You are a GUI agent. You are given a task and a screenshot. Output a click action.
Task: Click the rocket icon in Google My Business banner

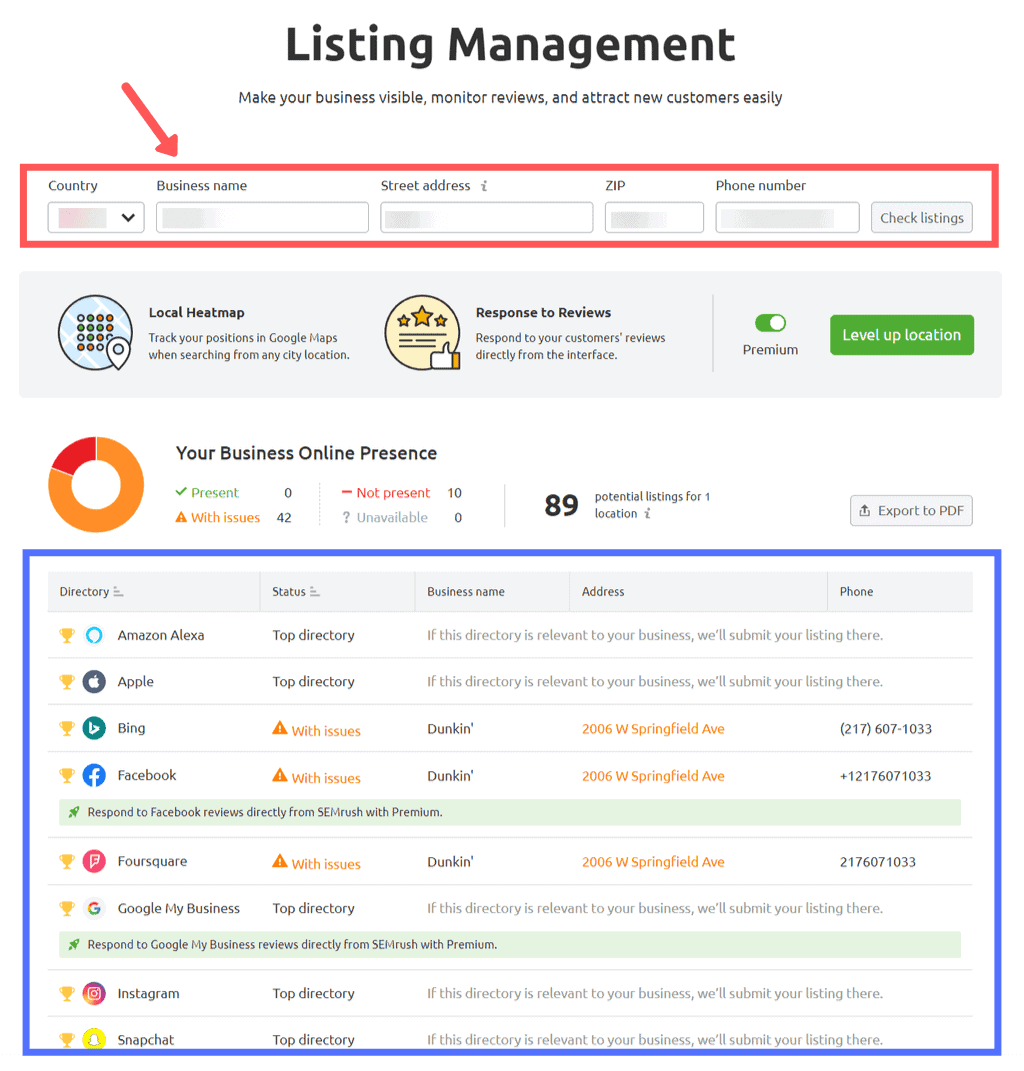click(x=74, y=945)
